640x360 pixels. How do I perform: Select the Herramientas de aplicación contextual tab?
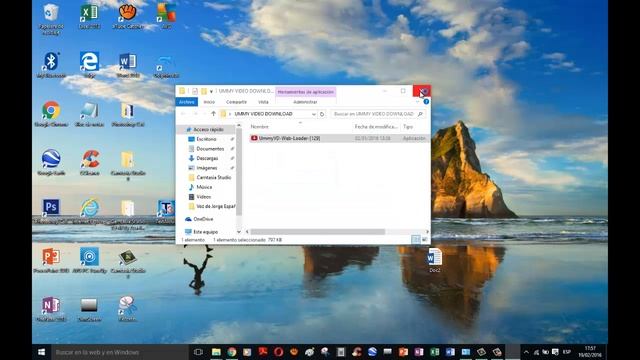pos(306,92)
